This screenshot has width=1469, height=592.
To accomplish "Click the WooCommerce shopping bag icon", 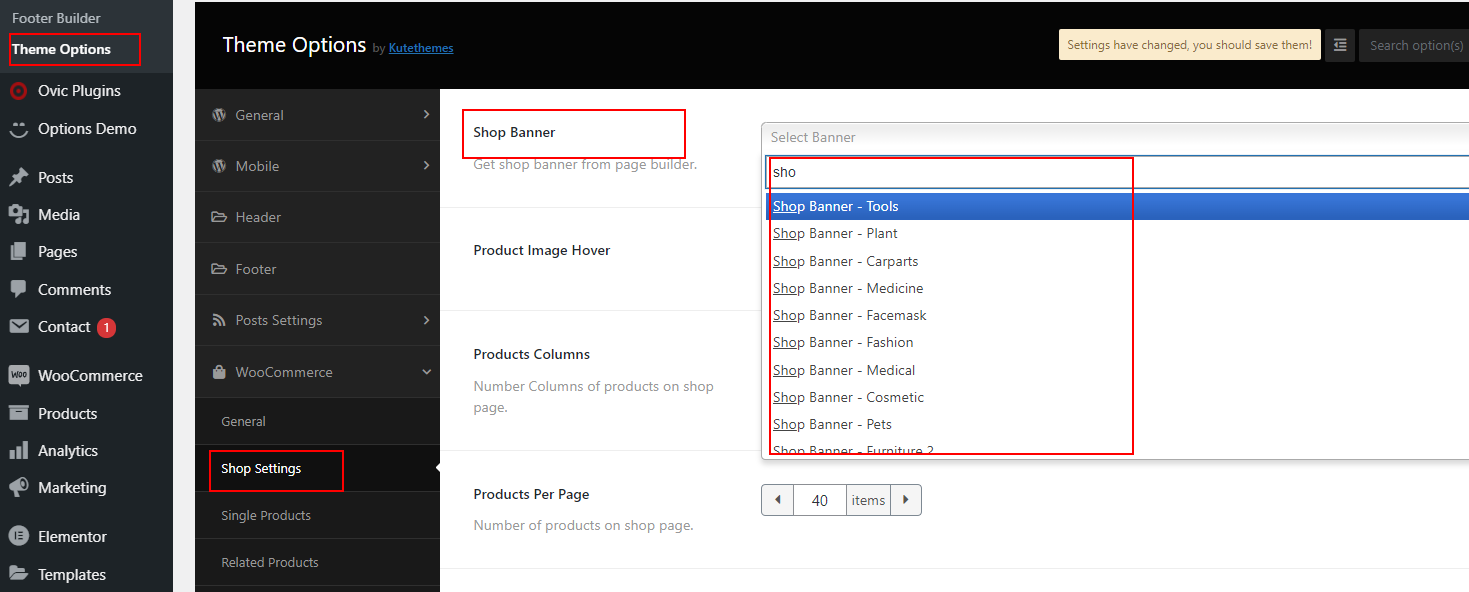I will (x=219, y=372).
